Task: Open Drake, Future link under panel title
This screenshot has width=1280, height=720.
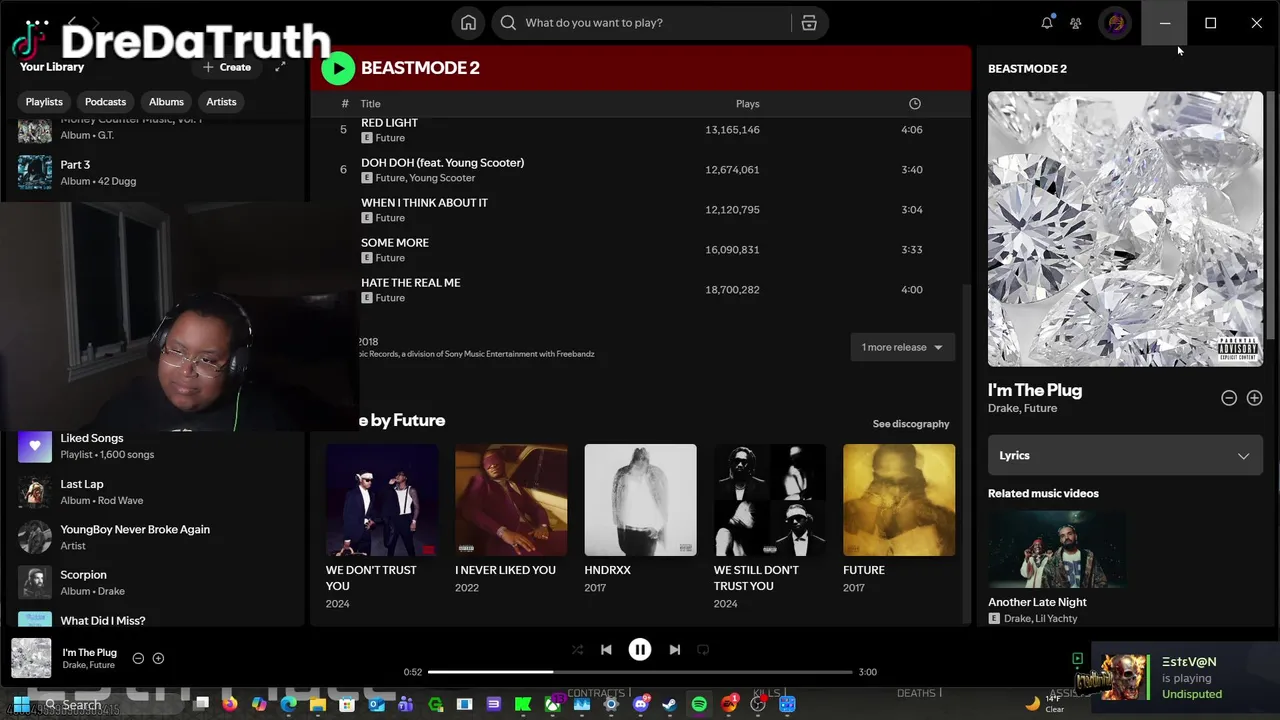Action: click(x=1022, y=408)
